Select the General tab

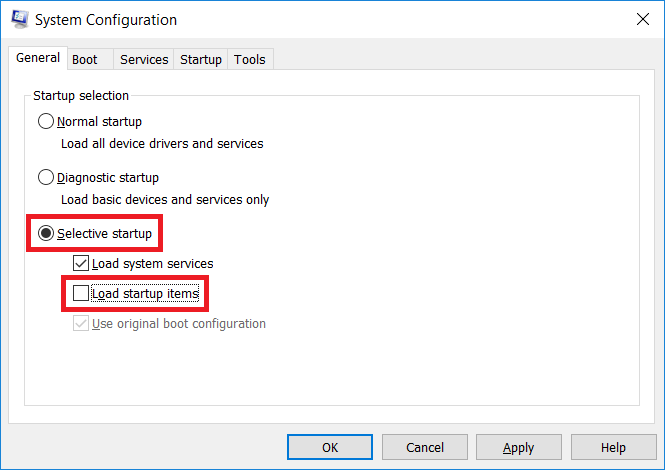[38, 58]
